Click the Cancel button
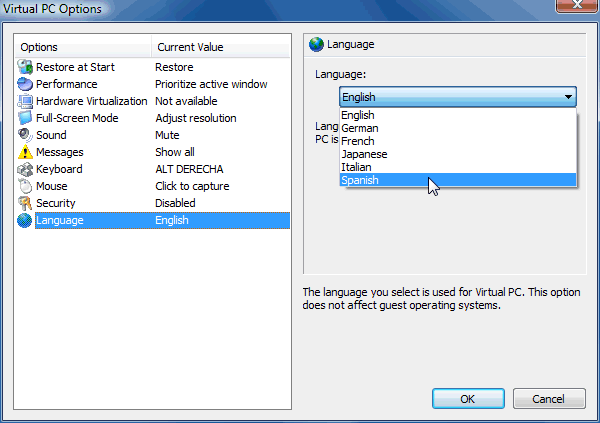 pos(549,399)
